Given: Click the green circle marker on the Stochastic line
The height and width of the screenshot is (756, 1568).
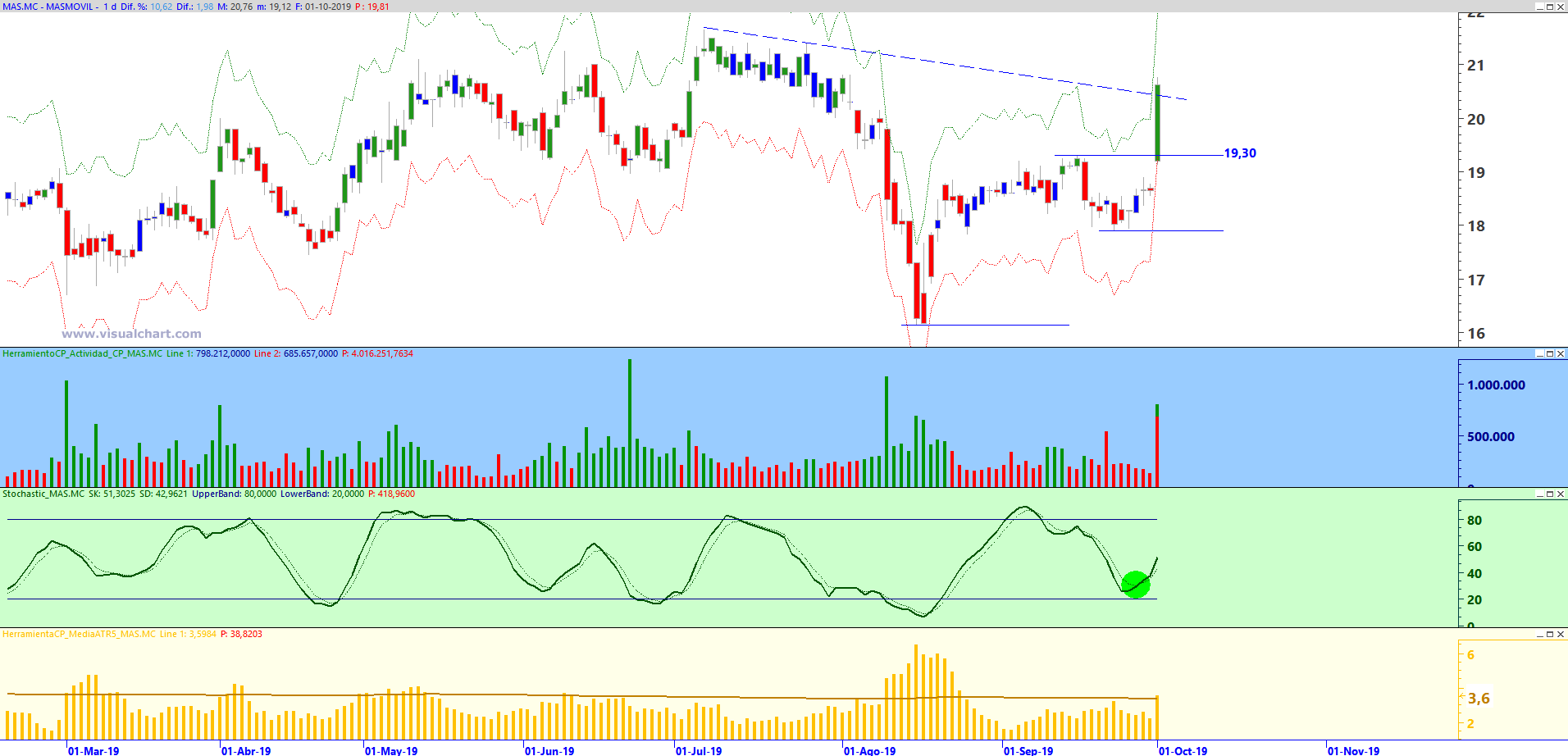Looking at the screenshot, I should tap(1136, 584).
